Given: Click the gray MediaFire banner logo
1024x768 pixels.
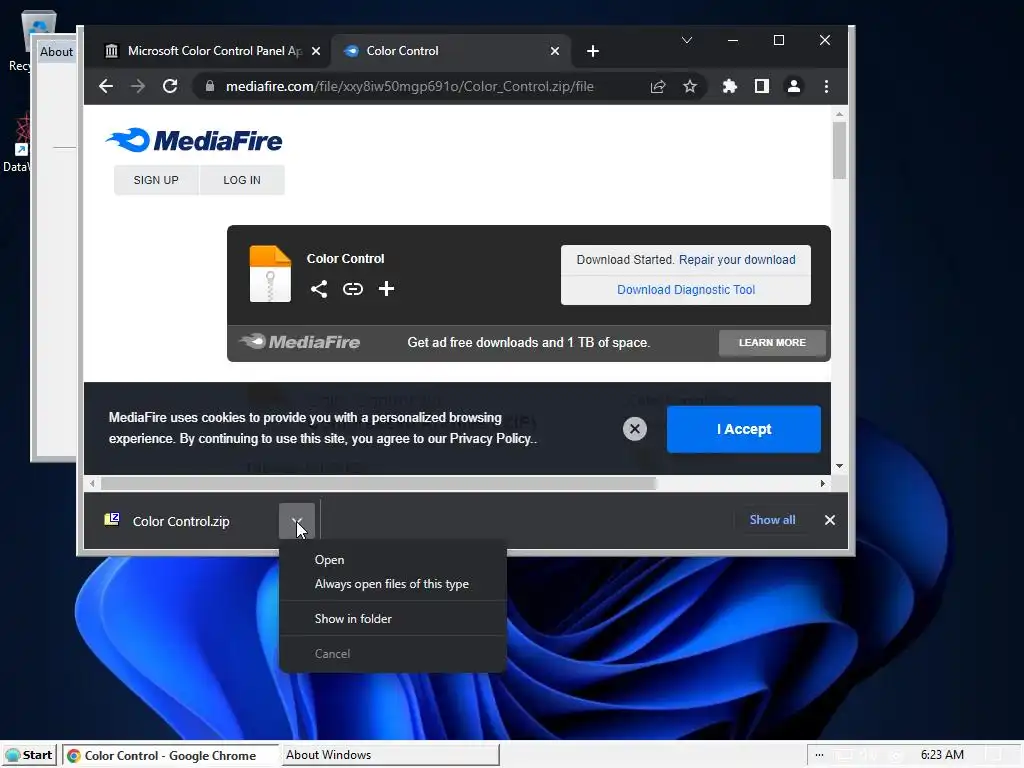Looking at the screenshot, I should pos(299,342).
